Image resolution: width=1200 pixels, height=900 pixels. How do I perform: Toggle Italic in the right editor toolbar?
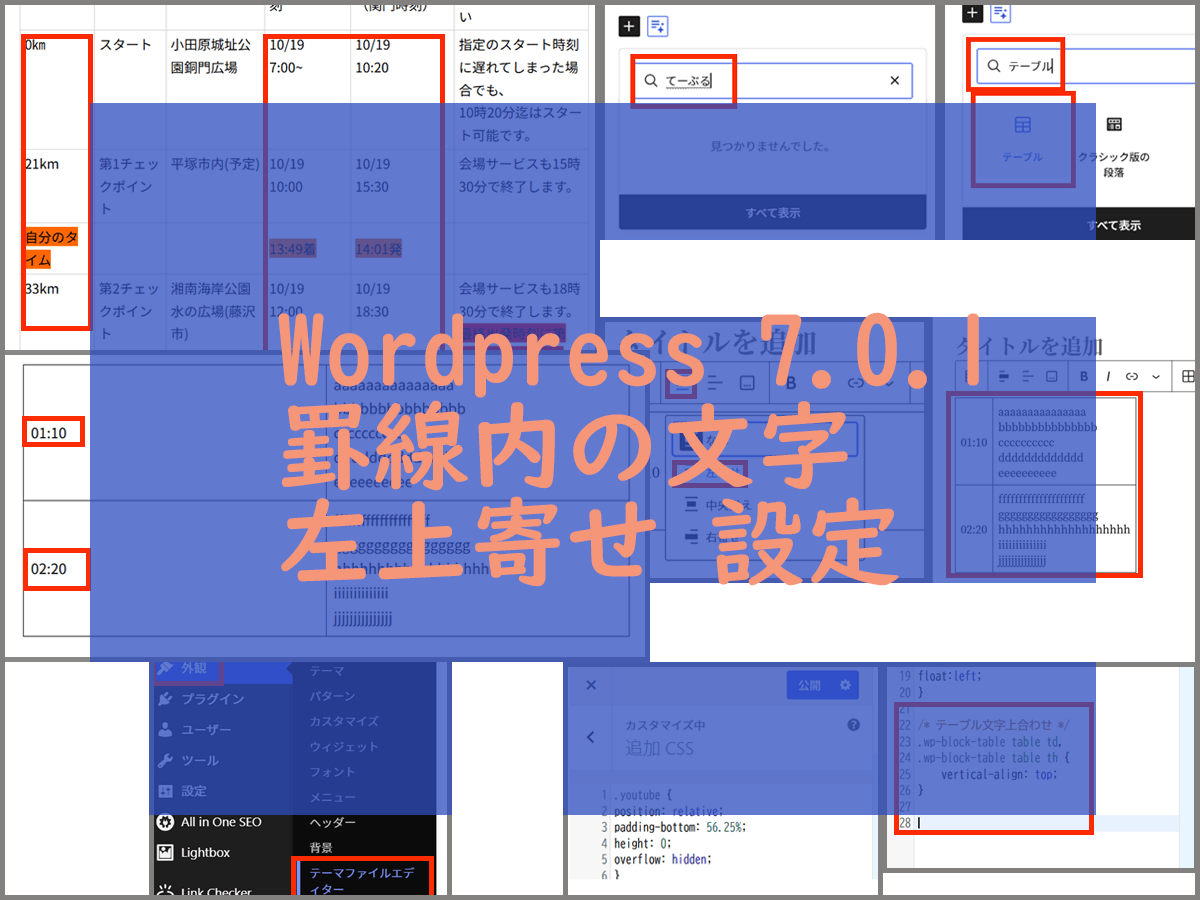1108,376
